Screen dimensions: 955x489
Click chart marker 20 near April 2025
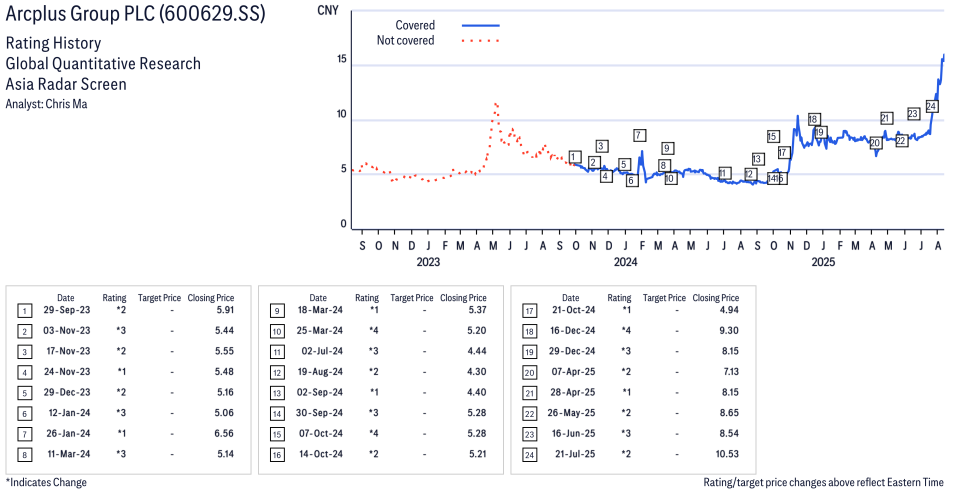pyautogui.click(x=875, y=143)
